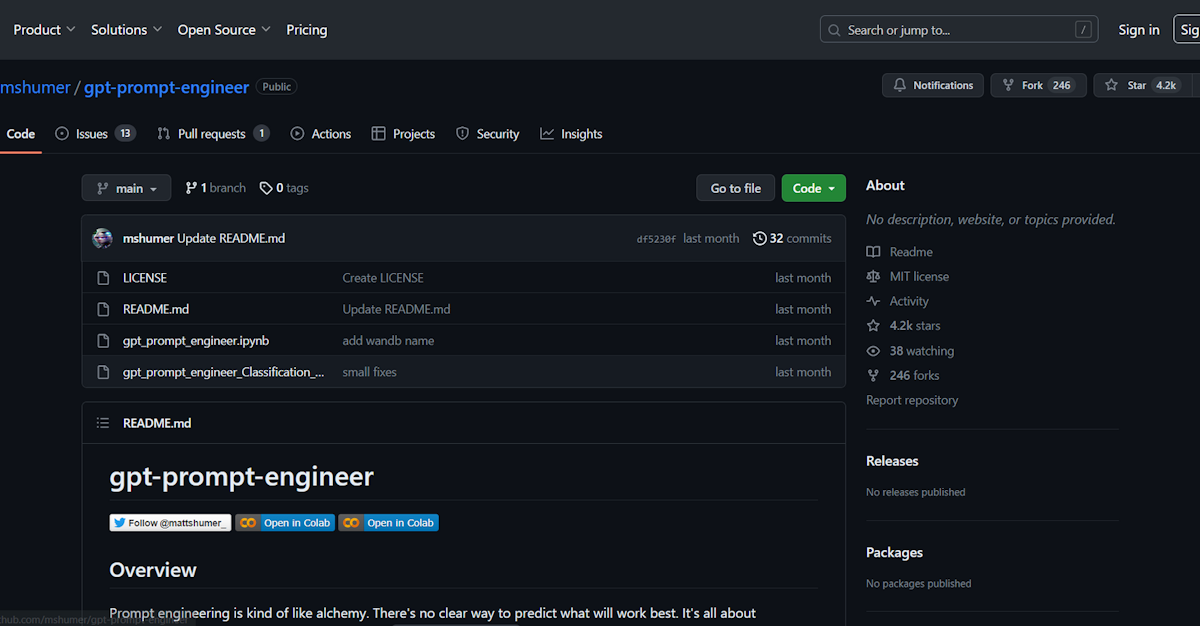Click the magnifier icon in search box
Viewport: 1200px width, 626px height.
click(x=835, y=30)
